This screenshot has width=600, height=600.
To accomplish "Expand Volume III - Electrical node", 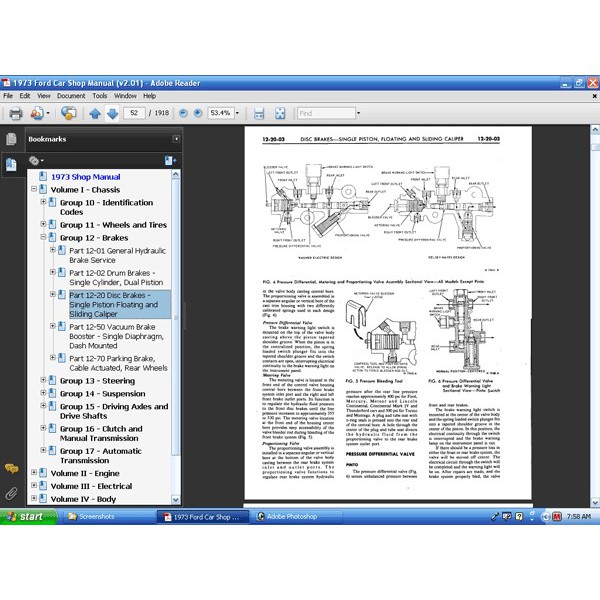I will 34,485.
